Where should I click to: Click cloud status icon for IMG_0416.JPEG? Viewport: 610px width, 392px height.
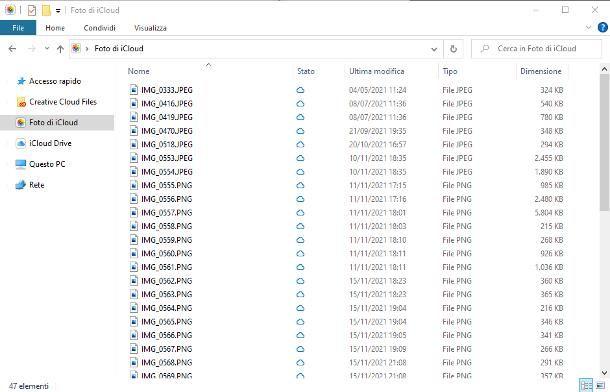(x=300, y=103)
